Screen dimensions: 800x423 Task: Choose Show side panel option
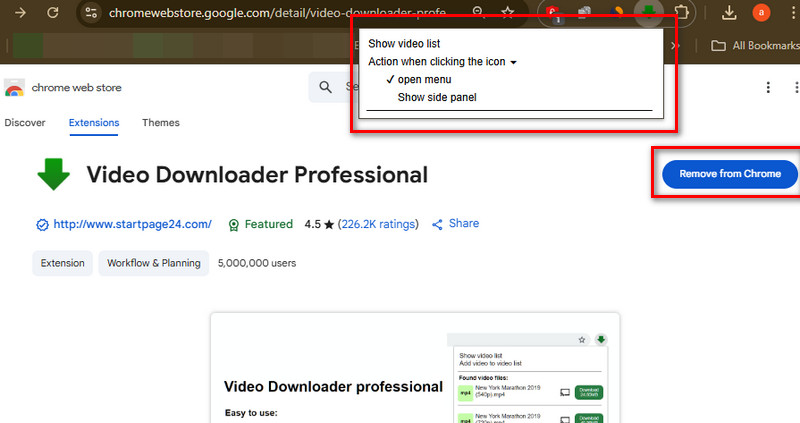pyautogui.click(x=437, y=97)
